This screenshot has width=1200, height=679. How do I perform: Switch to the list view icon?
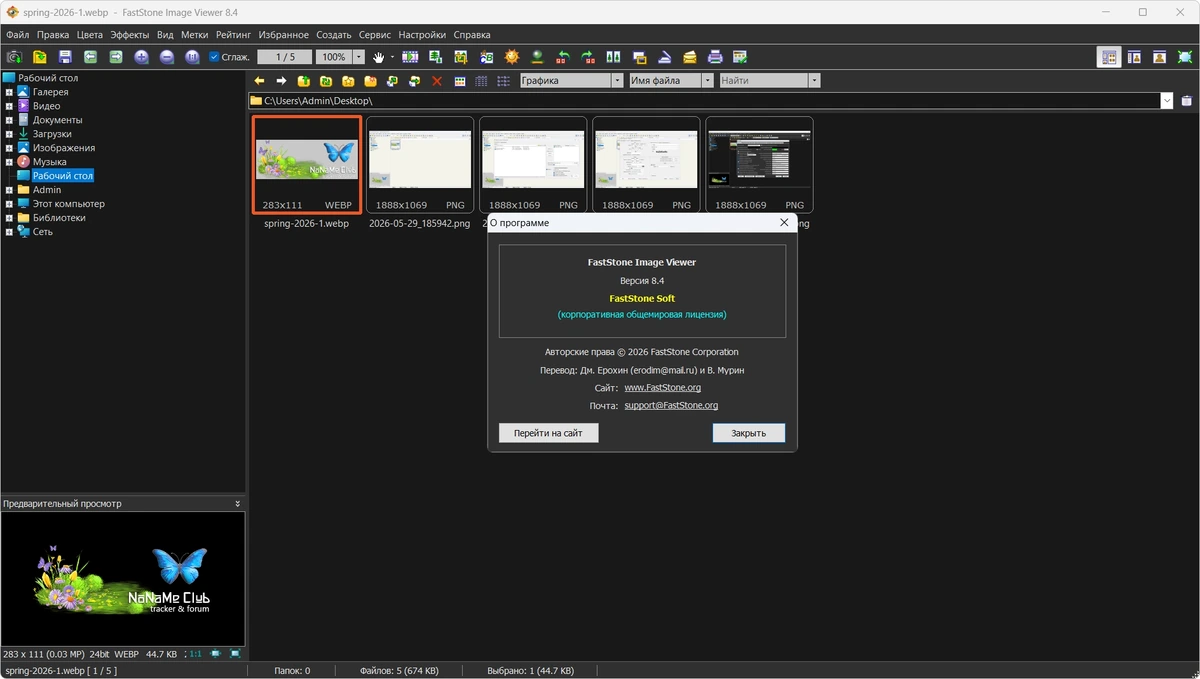pos(503,81)
